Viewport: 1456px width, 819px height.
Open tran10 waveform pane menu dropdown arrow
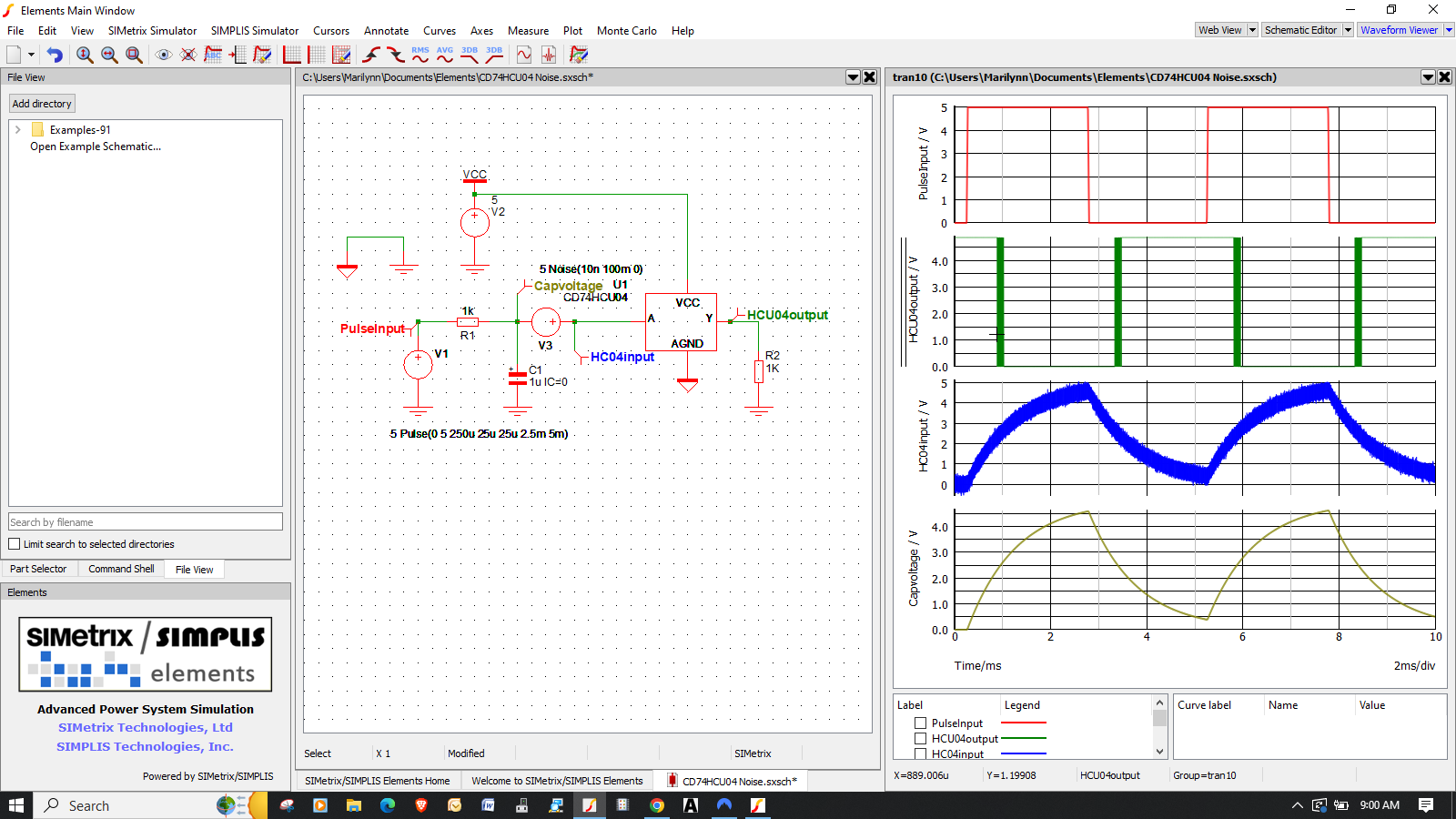pos(1428,77)
